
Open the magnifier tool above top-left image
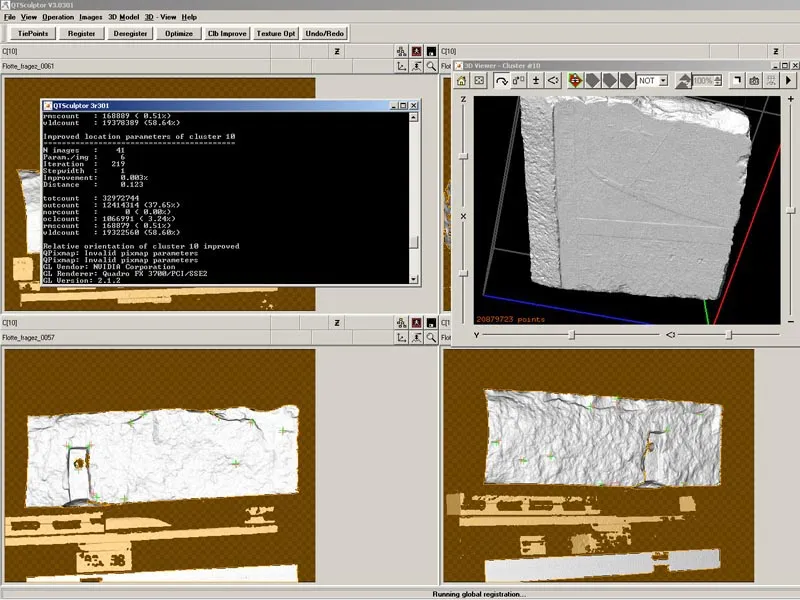pos(431,66)
